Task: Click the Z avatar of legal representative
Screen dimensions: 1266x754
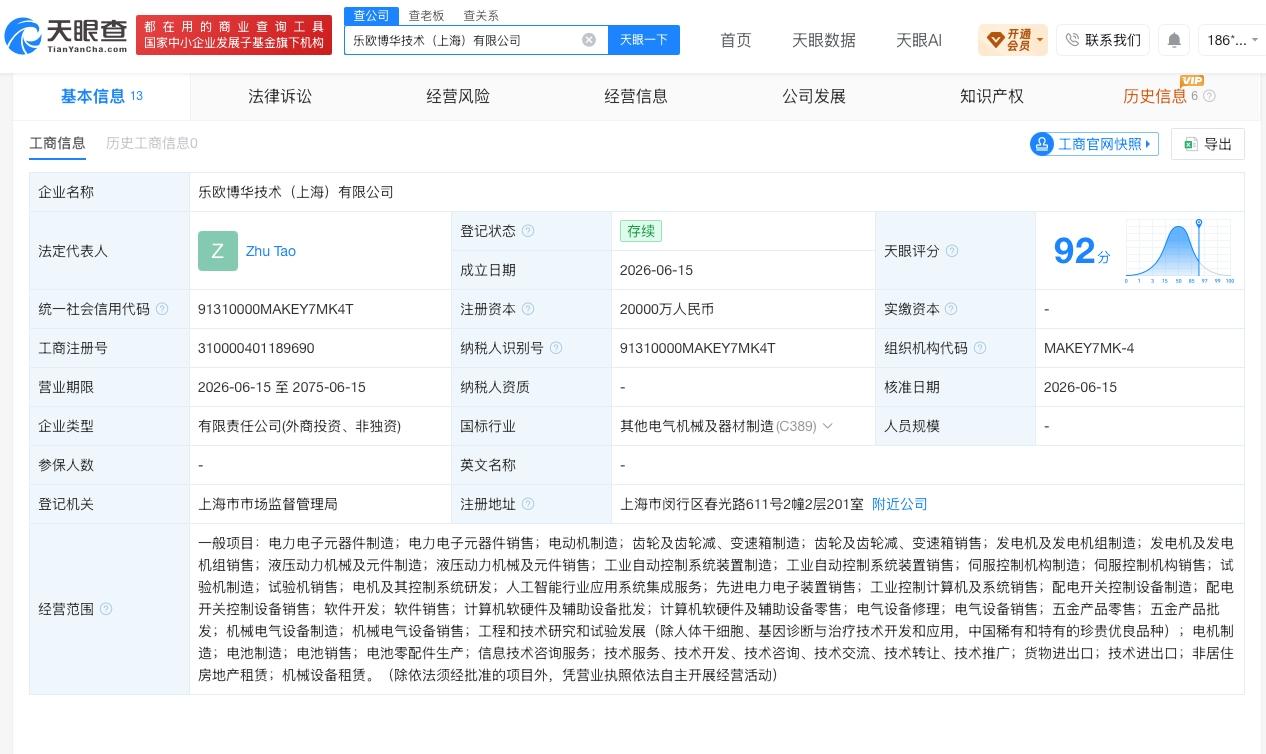Action: click(218, 251)
